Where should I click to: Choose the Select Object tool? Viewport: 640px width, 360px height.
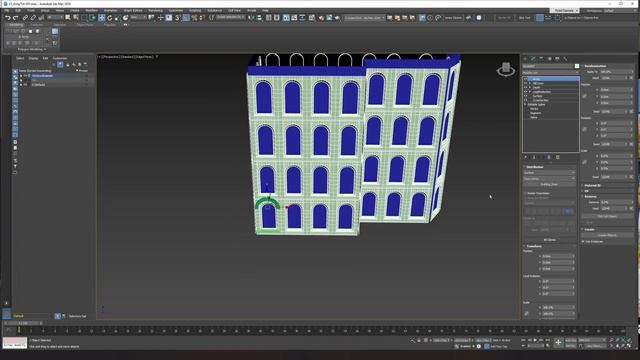(68, 18)
